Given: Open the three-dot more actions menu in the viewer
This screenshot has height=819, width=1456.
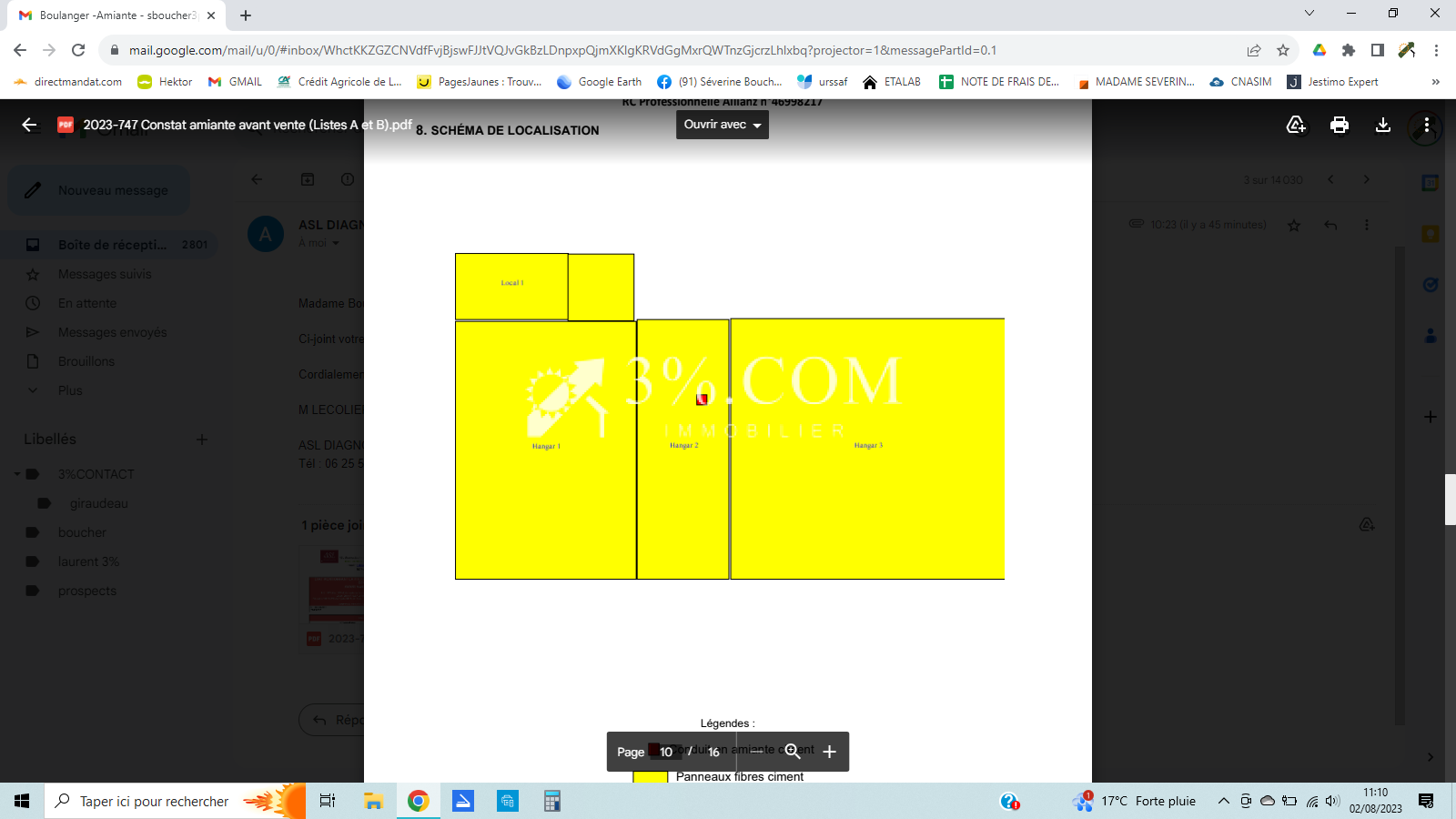Looking at the screenshot, I should click(1426, 125).
